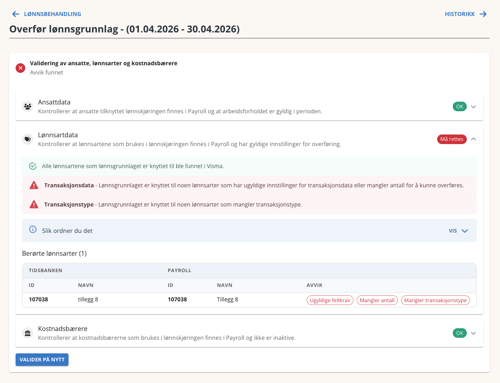Open the Historikk link

(460, 14)
